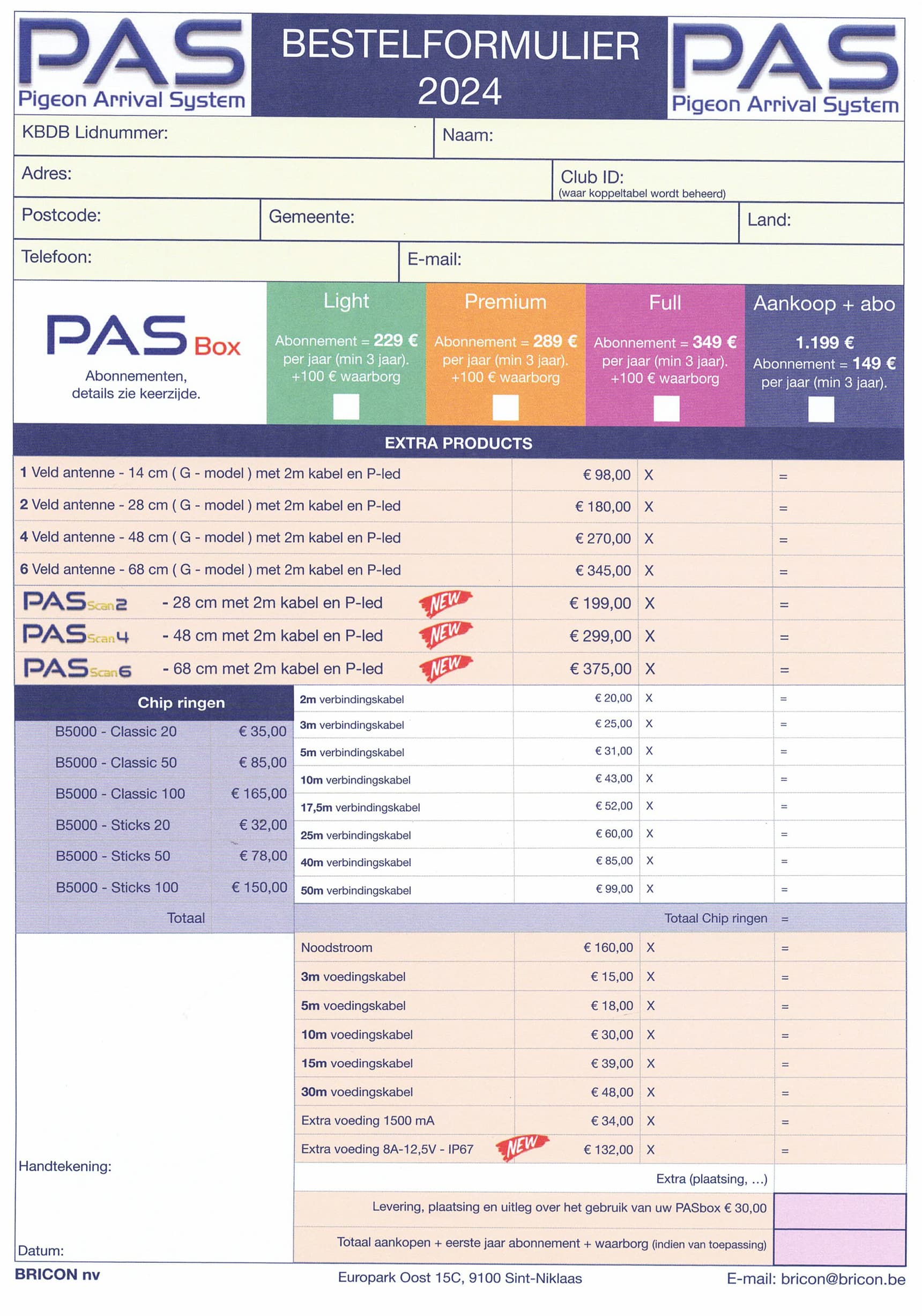Click the 5m verbindingskabel row
Screen dimensions: 922x1316
[599, 752]
